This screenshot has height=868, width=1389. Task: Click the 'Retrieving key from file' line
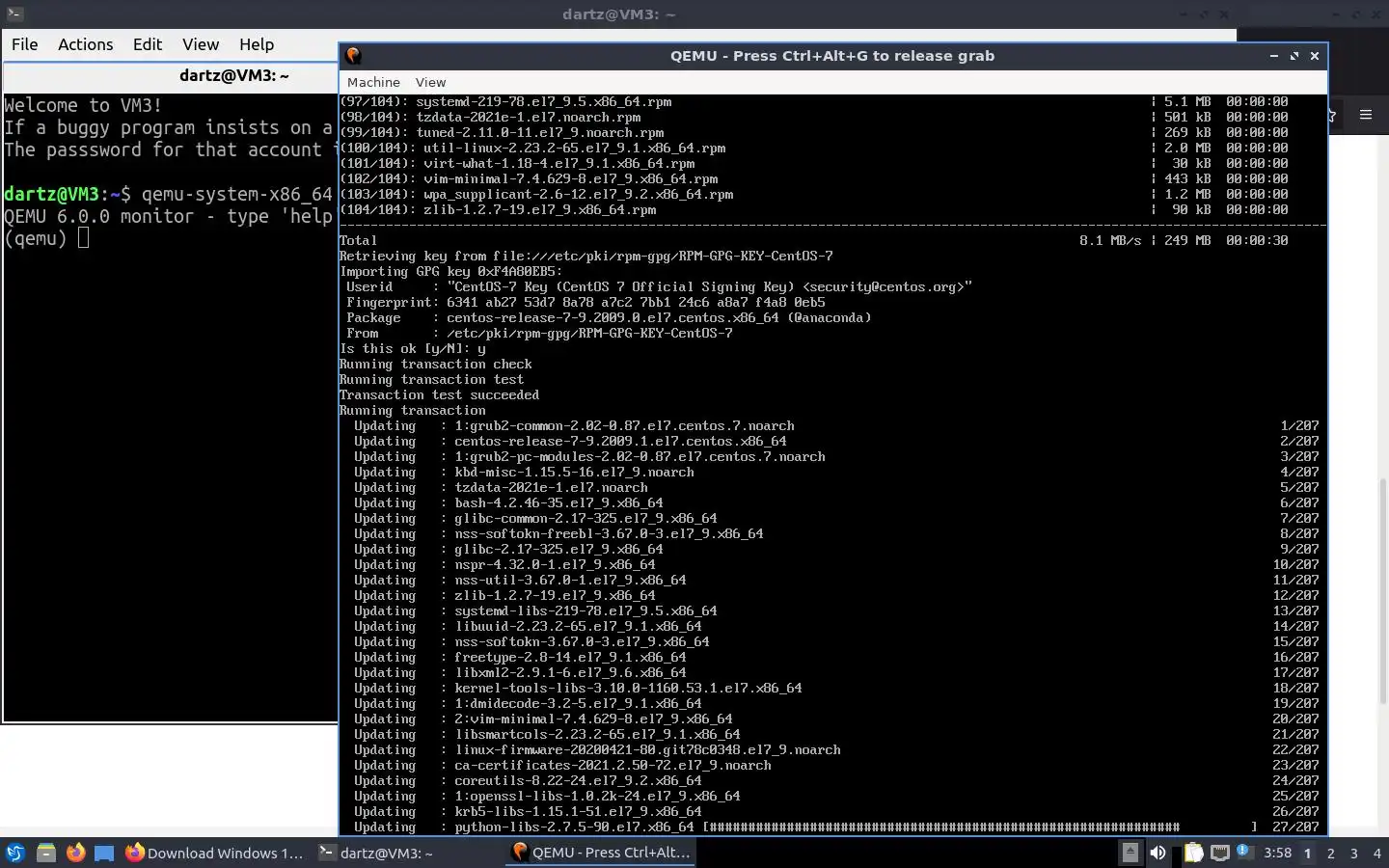[586, 256]
